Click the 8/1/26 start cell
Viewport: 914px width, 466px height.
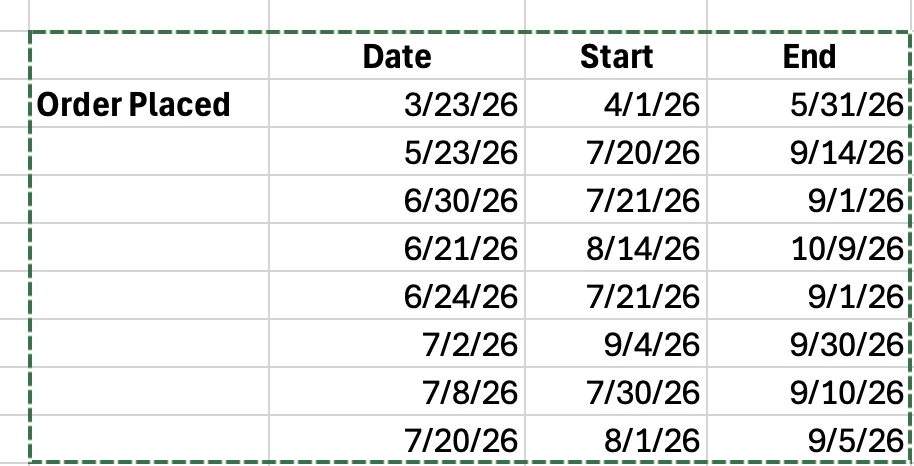click(x=616, y=439)
